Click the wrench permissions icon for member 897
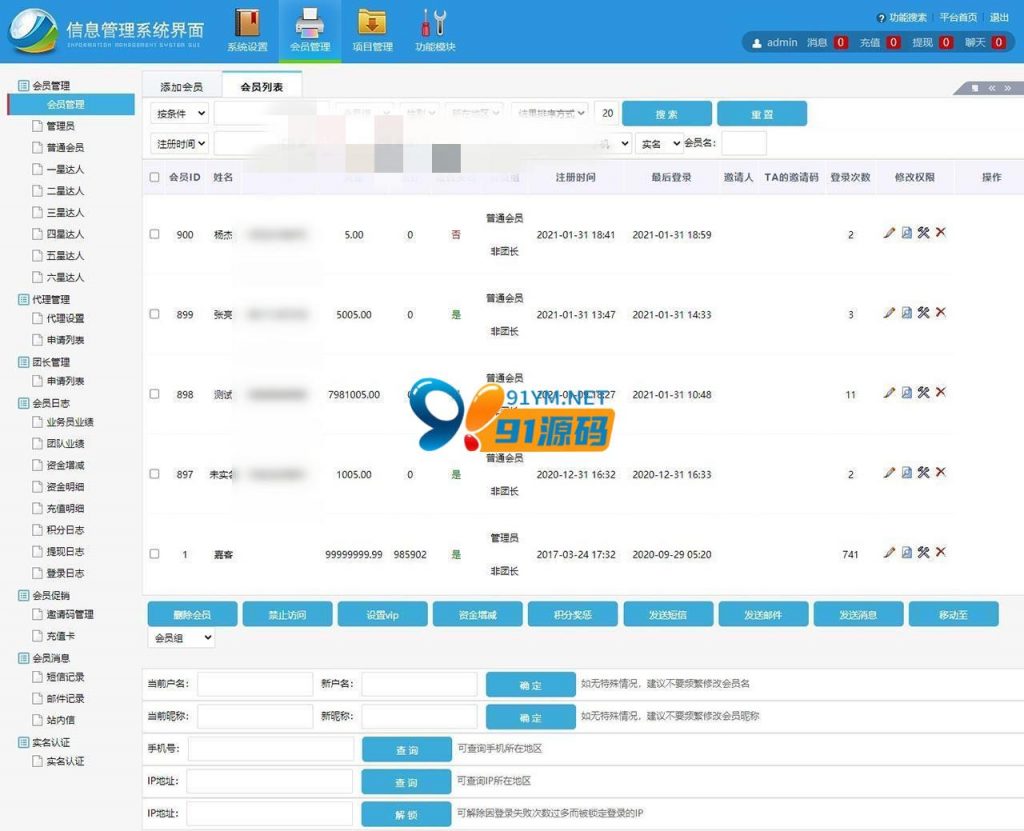Image resolution: width=1024 pixels, height=831 pixels. 923,472
